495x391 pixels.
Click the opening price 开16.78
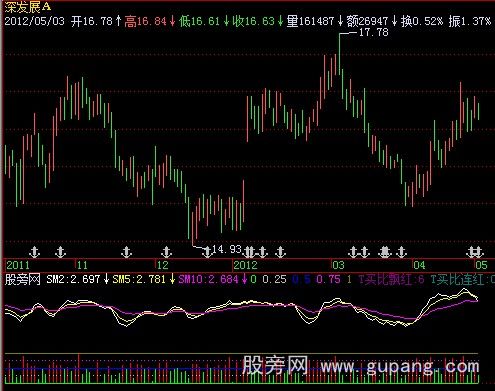tap(92, 21)
